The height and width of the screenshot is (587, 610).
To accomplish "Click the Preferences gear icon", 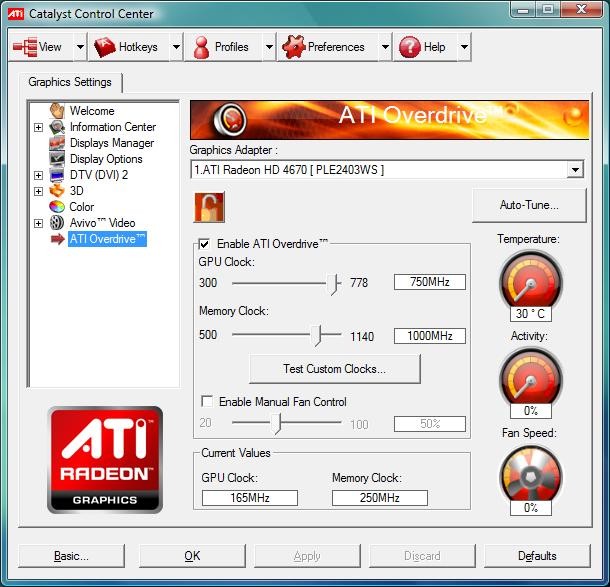I will [293, 47].
